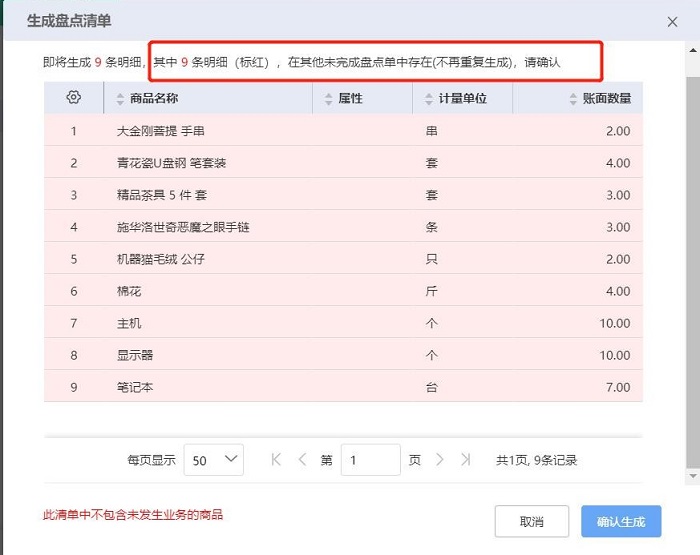Image resolution: width=700 pixels, height=555 pixels.
Task: Select row 精品茶具 5 件 套
Action: click(343, 195)
